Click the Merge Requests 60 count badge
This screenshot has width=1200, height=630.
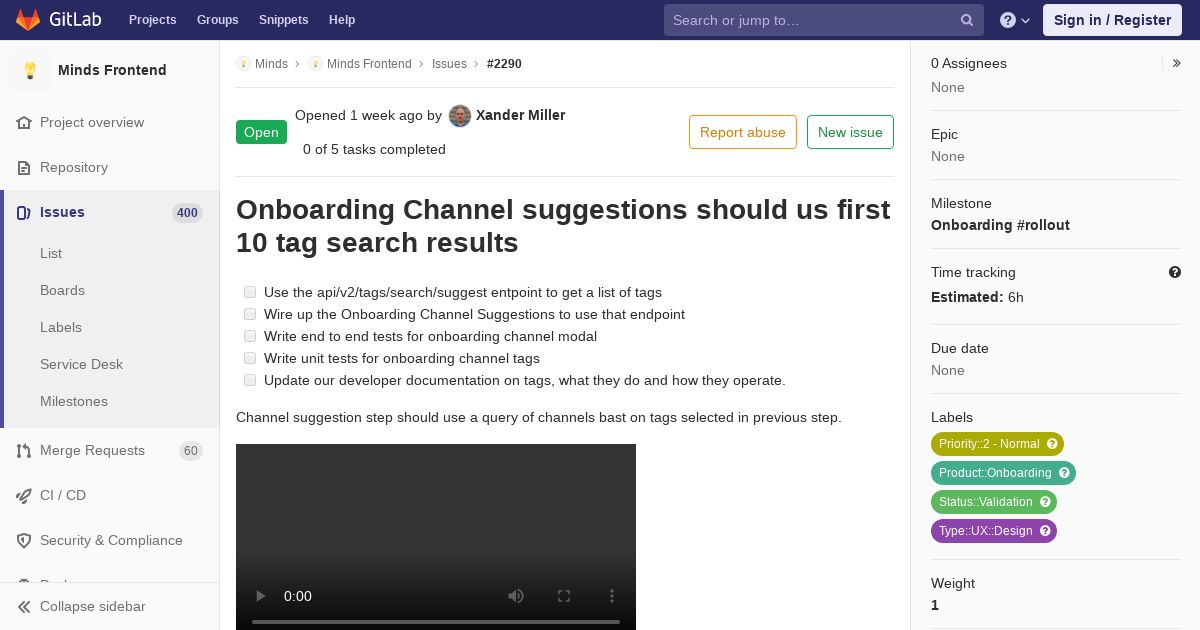191,451
